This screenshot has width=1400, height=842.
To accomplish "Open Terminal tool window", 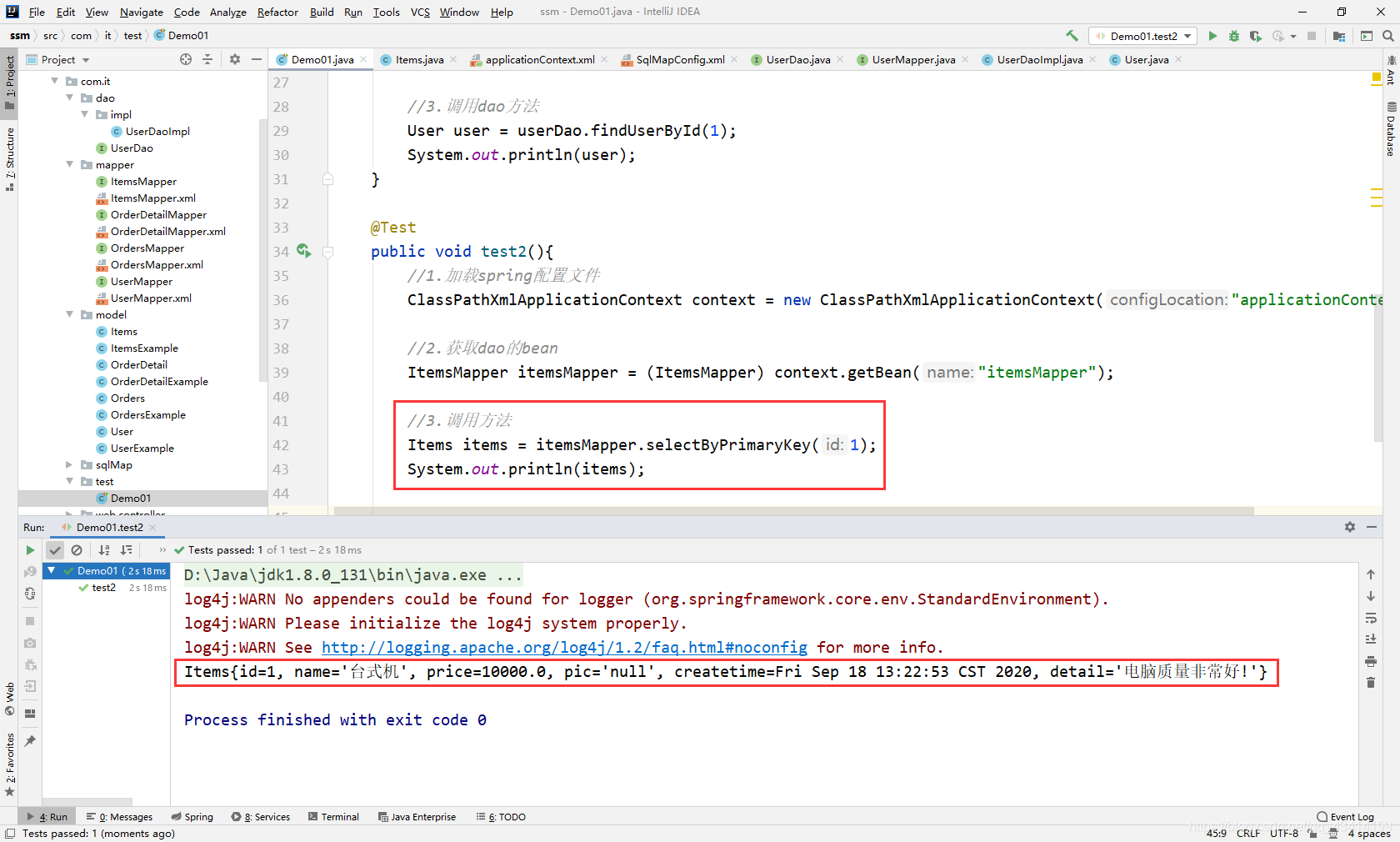I will click(x=333, y=817).
